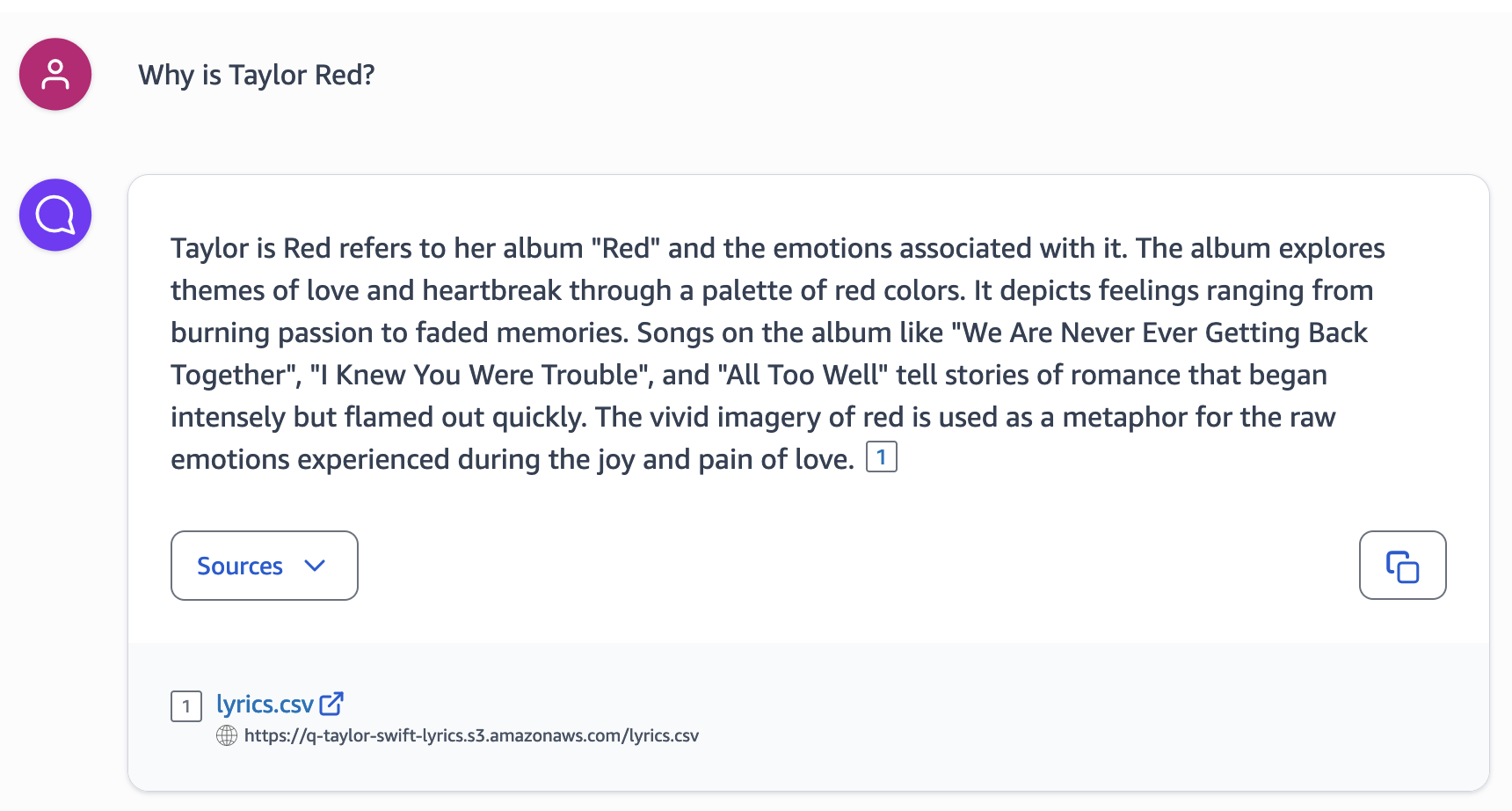The width and height of the screenshot is (1512, 811).
Task: Click the song title "I Knew You Were Trouble"
Action: pos(478,375)
